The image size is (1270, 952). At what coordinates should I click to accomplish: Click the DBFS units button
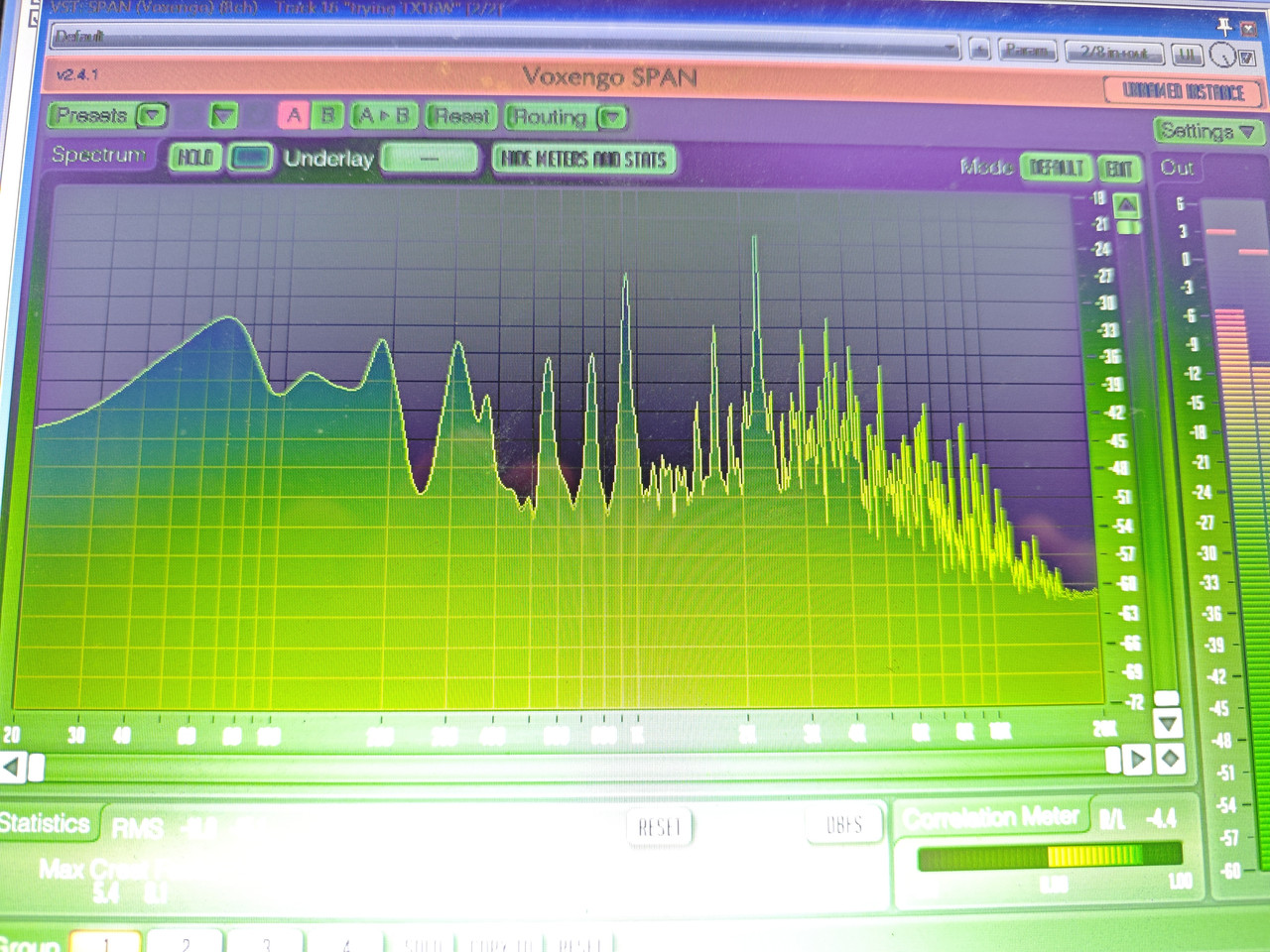click(844, 825)
